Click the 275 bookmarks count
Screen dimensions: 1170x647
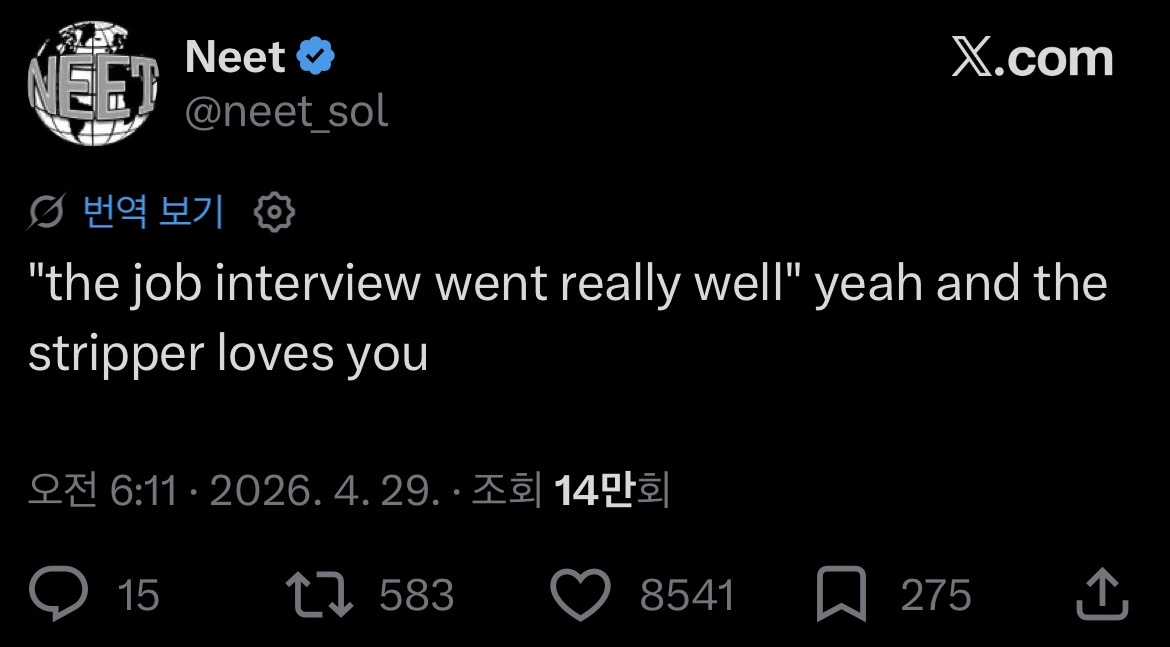[x=935, y=595]
